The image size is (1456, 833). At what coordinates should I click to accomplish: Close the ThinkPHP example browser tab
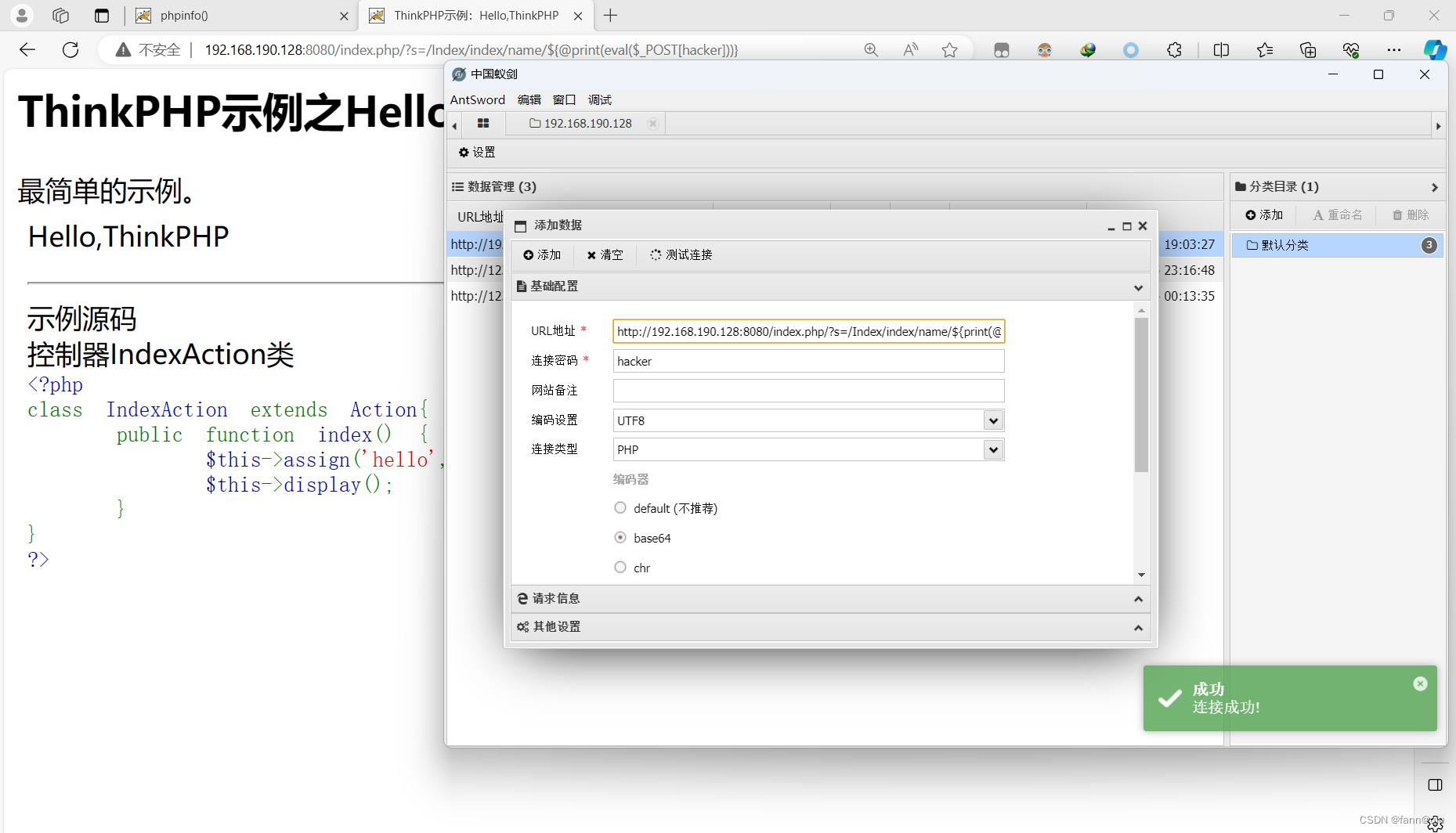pos(578,16)
